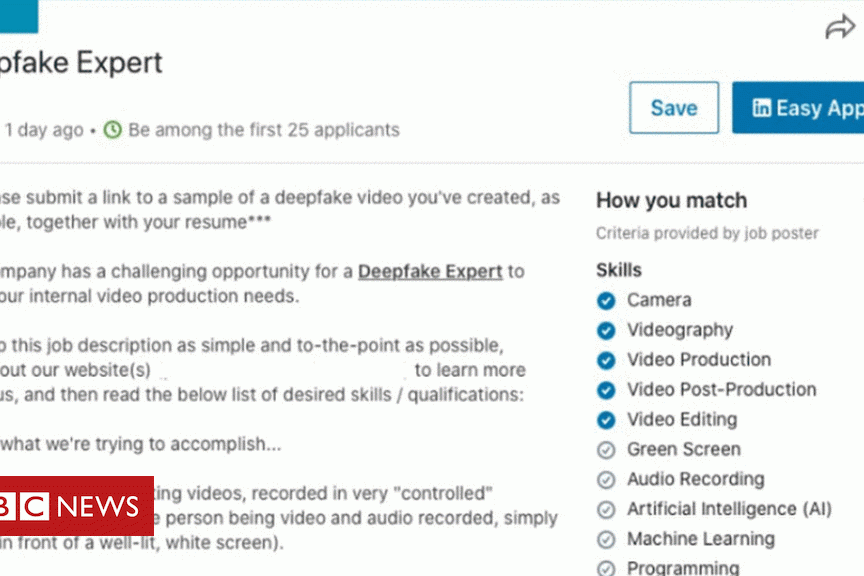Click the Videography skill checkmark icon

click(605, 330)
